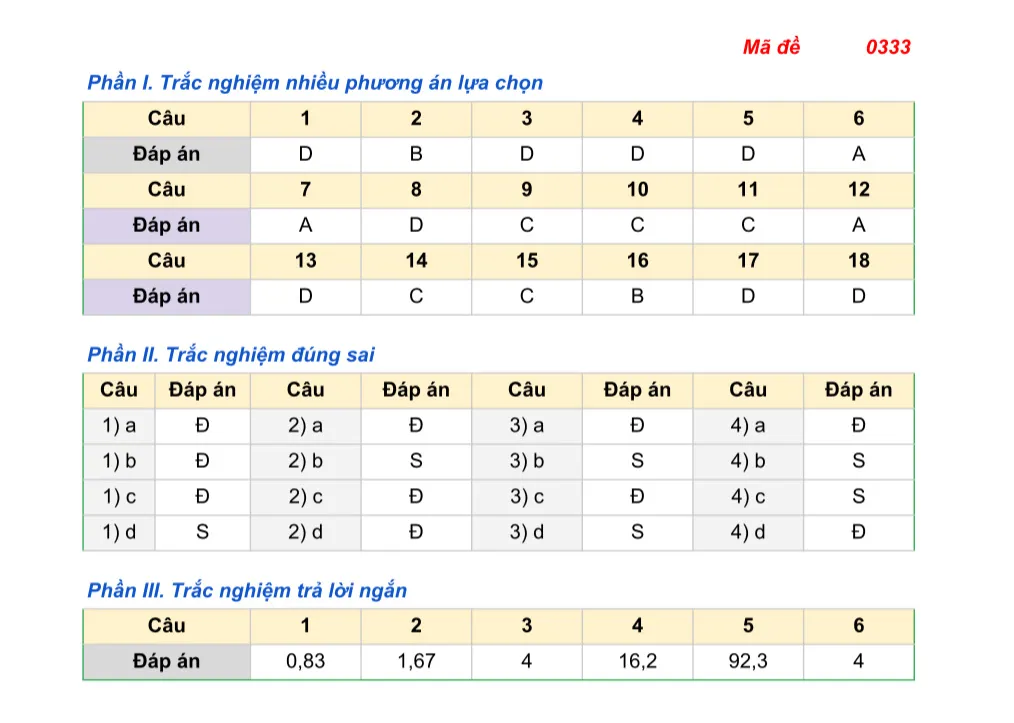Click the short answer 16,2

[x=637, y=661]
